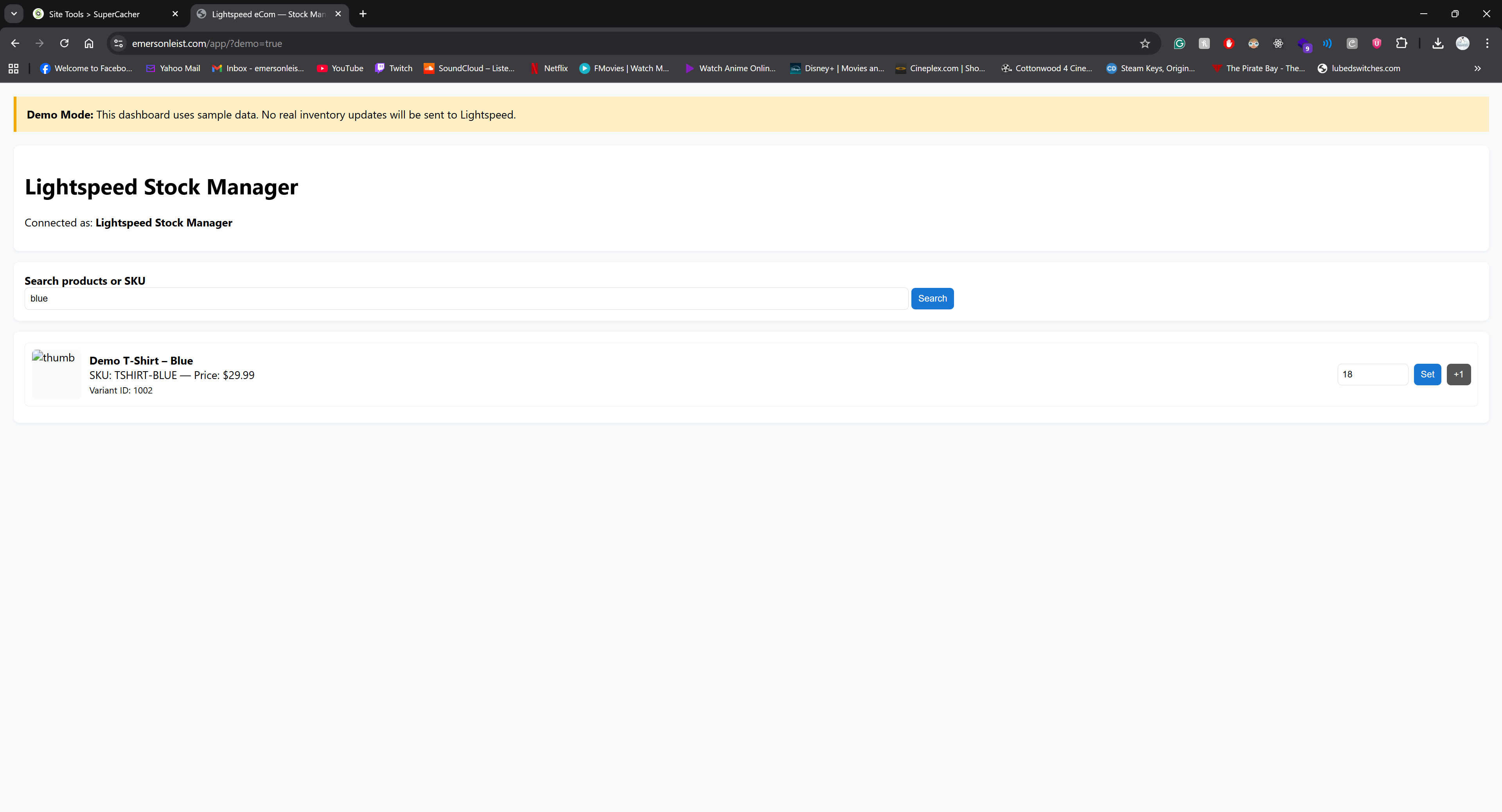
Task: Reload the current page
Action: click(64, 43)
